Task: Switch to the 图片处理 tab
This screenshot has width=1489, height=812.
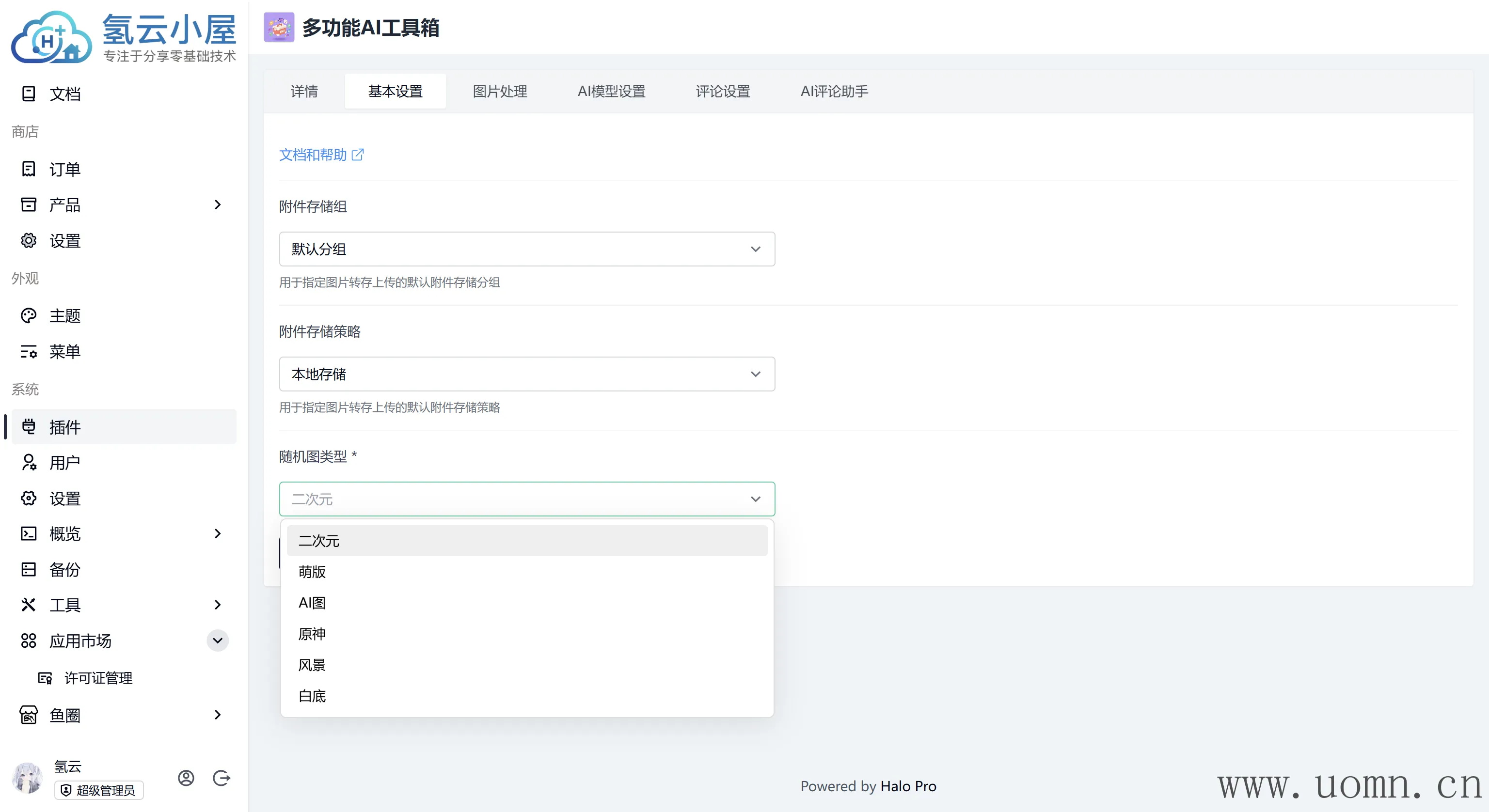Action: click(x=499, y=91)
